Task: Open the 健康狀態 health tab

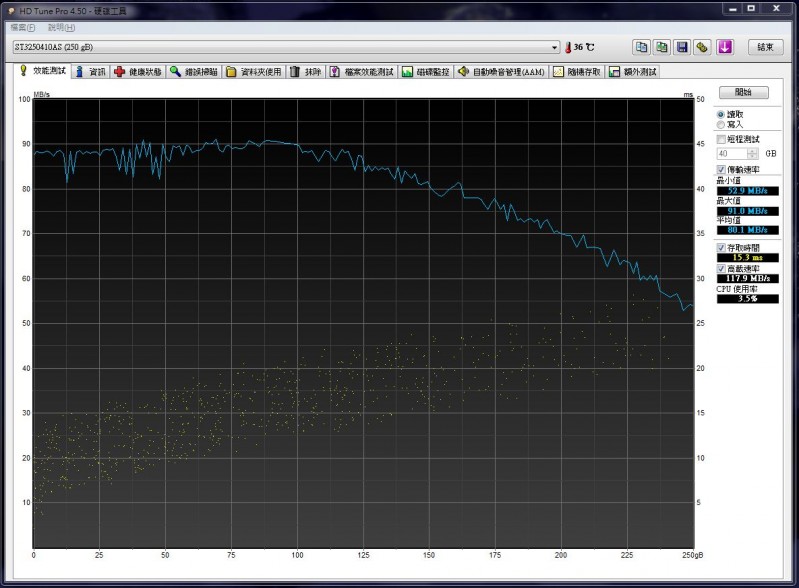Action: click(x=138, y=72)
